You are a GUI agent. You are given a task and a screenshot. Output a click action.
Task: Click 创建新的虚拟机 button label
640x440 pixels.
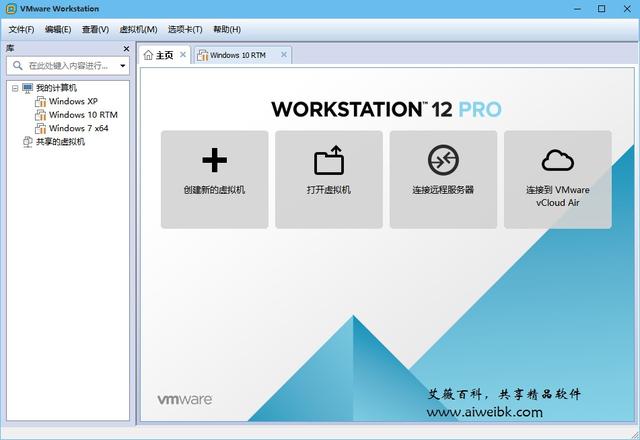[214, 190]
